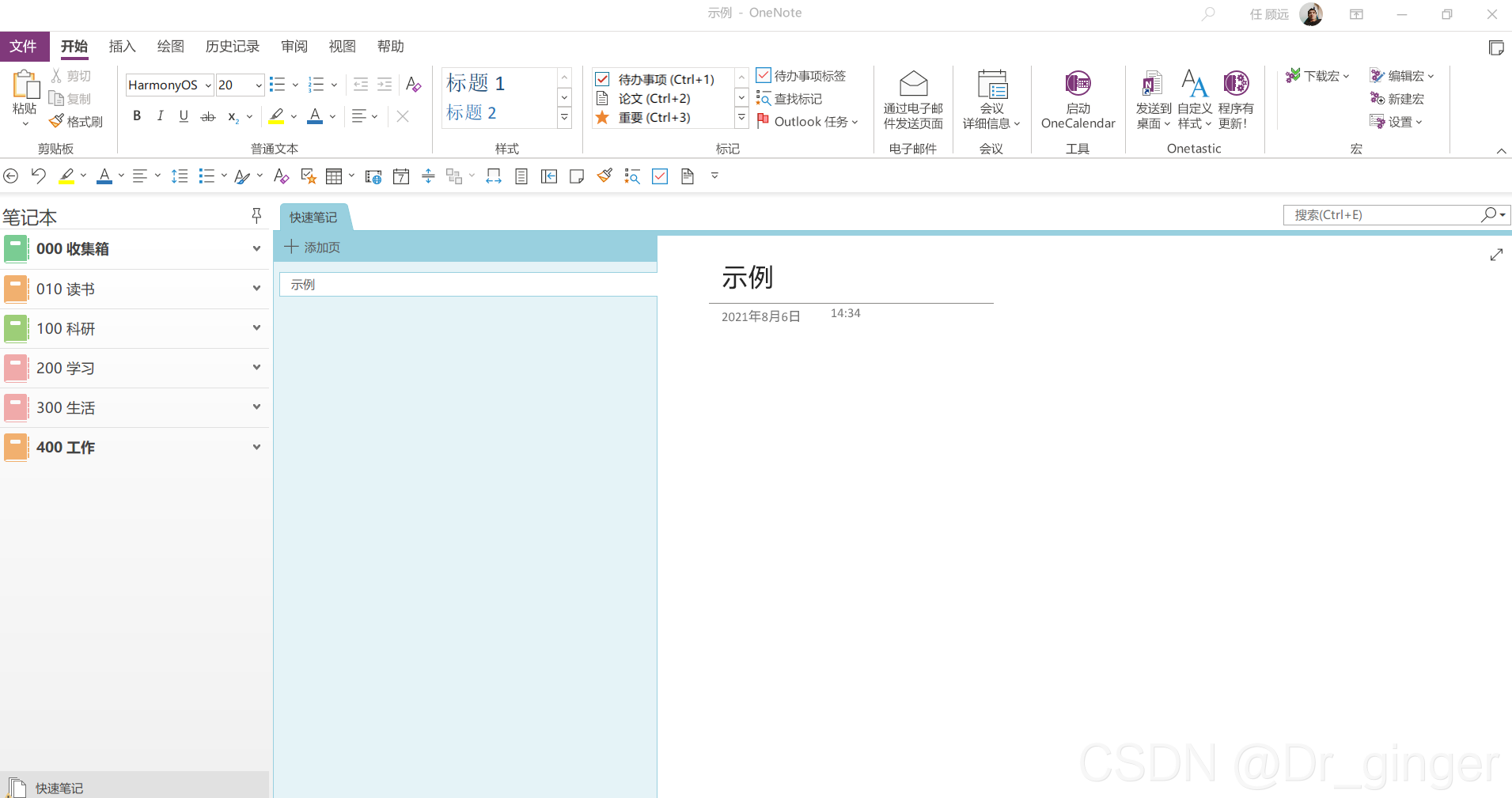The width and height of the screenshot is (1512, 798).
Task: Apply Strikethrough formatting
Action: [x=208, y=116]
